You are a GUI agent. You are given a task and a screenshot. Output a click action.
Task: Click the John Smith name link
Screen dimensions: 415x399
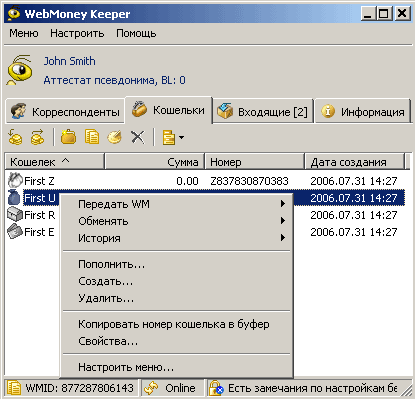tap(70, 61)
